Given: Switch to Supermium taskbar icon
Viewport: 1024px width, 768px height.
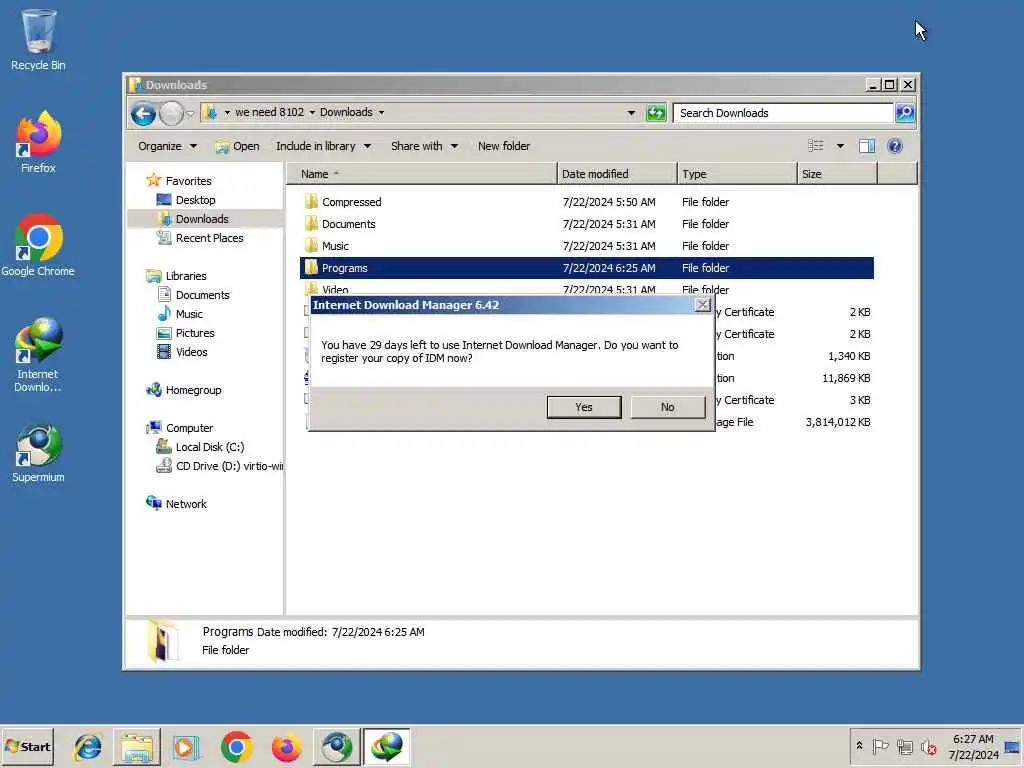Looking at the screenshot, I should coord(336,747).
